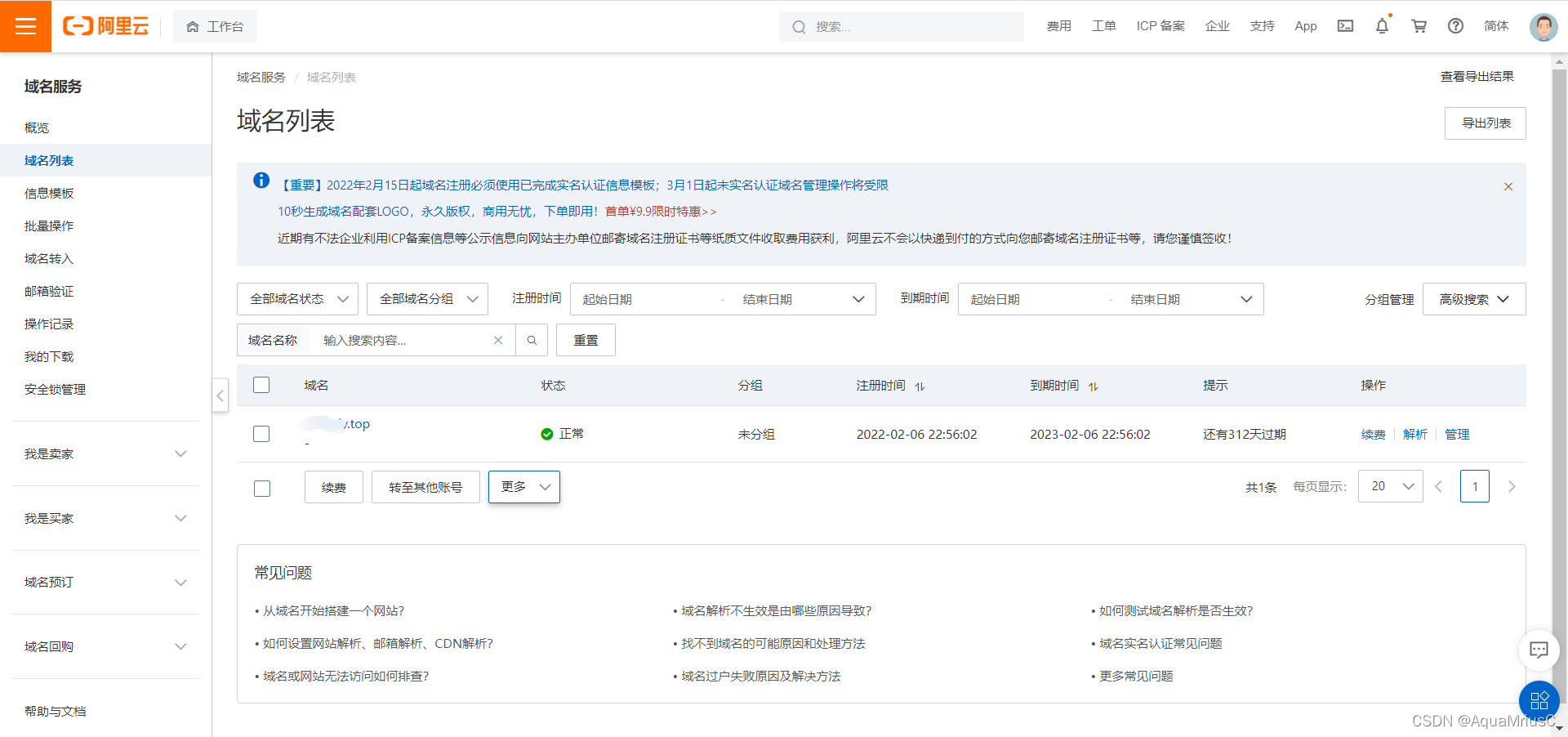This screenshot has height=737, width=1568.
Task: Click the Alibaba Cloud logo
Action: 106,26
